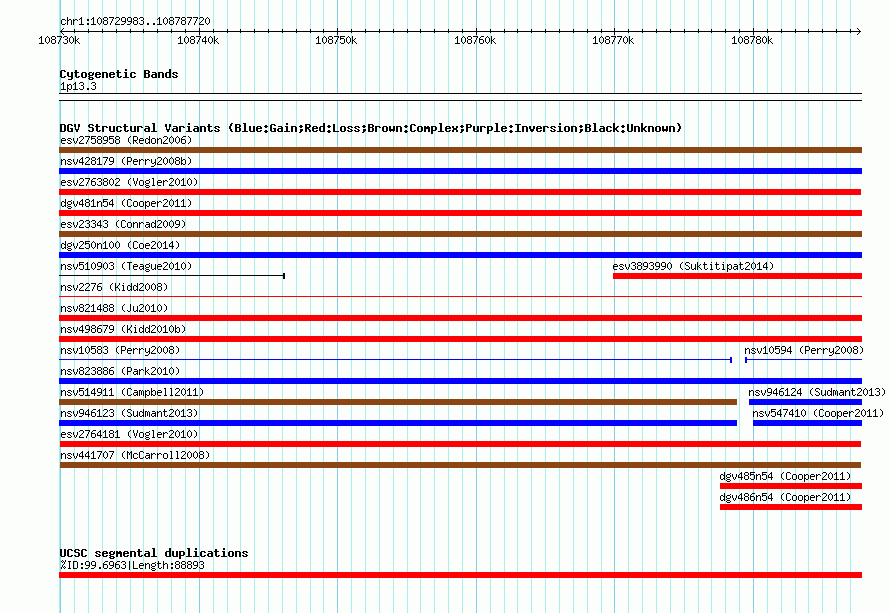This screenshot has height=613, width=890.
Task: Click the esv2764181 (Vogler2010) label
Action: 129,434
